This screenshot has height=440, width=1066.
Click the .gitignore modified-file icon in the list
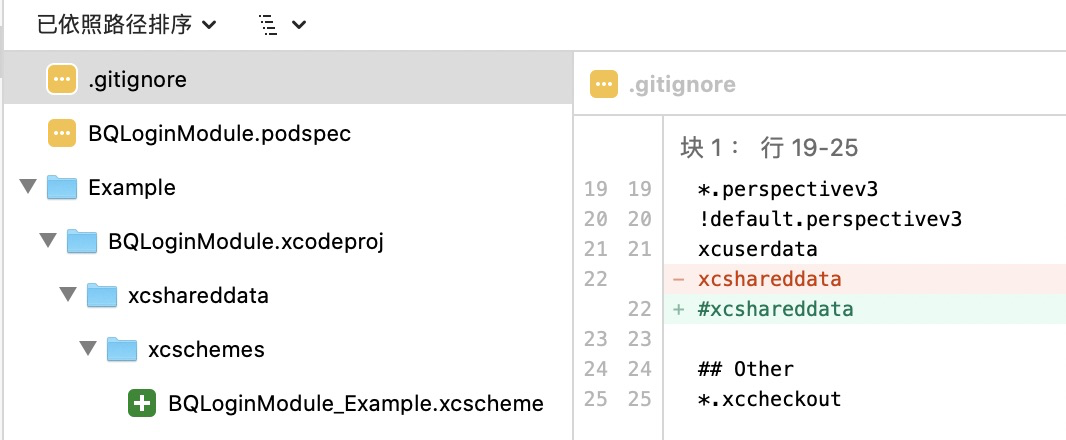click(x=61, y=80)
